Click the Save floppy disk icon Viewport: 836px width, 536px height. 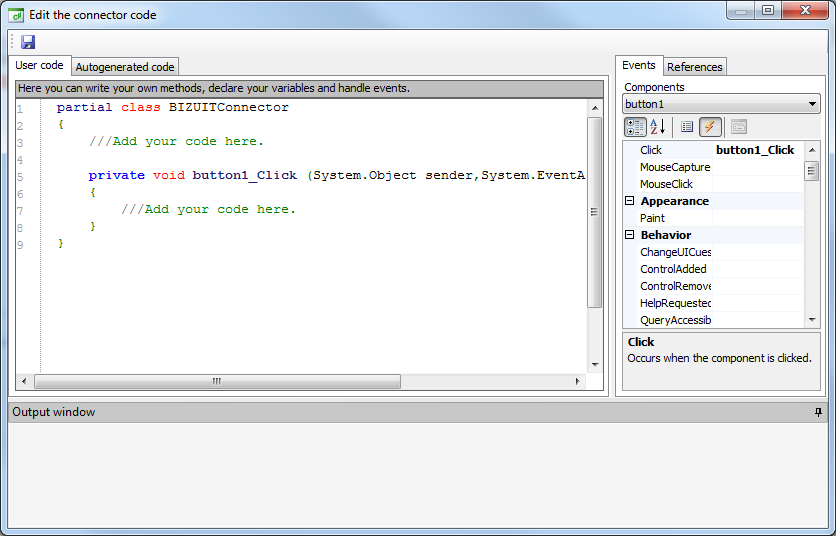[x=28, y=42]
